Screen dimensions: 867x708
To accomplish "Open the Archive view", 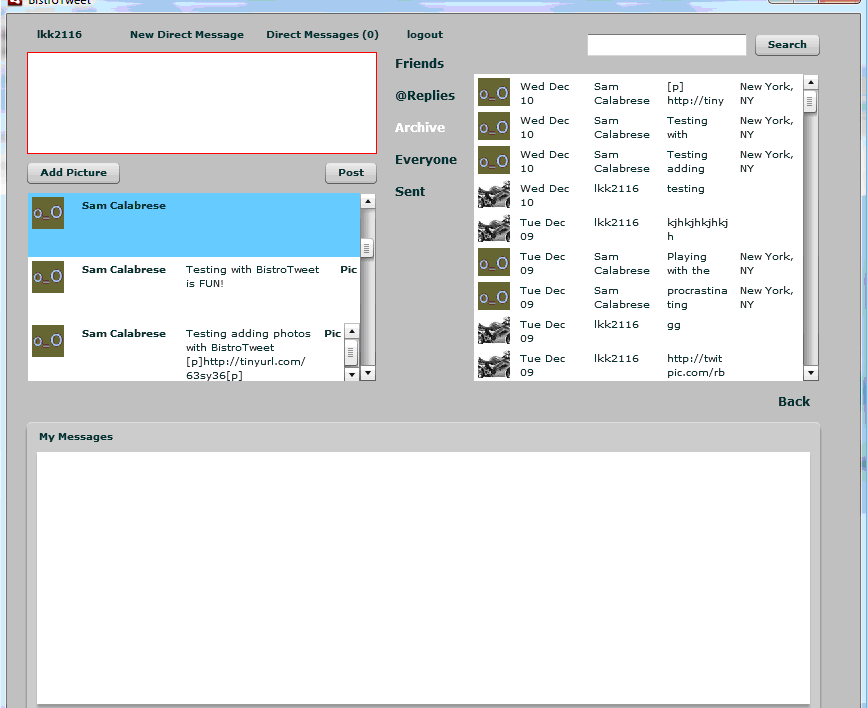I will (420, 128).
